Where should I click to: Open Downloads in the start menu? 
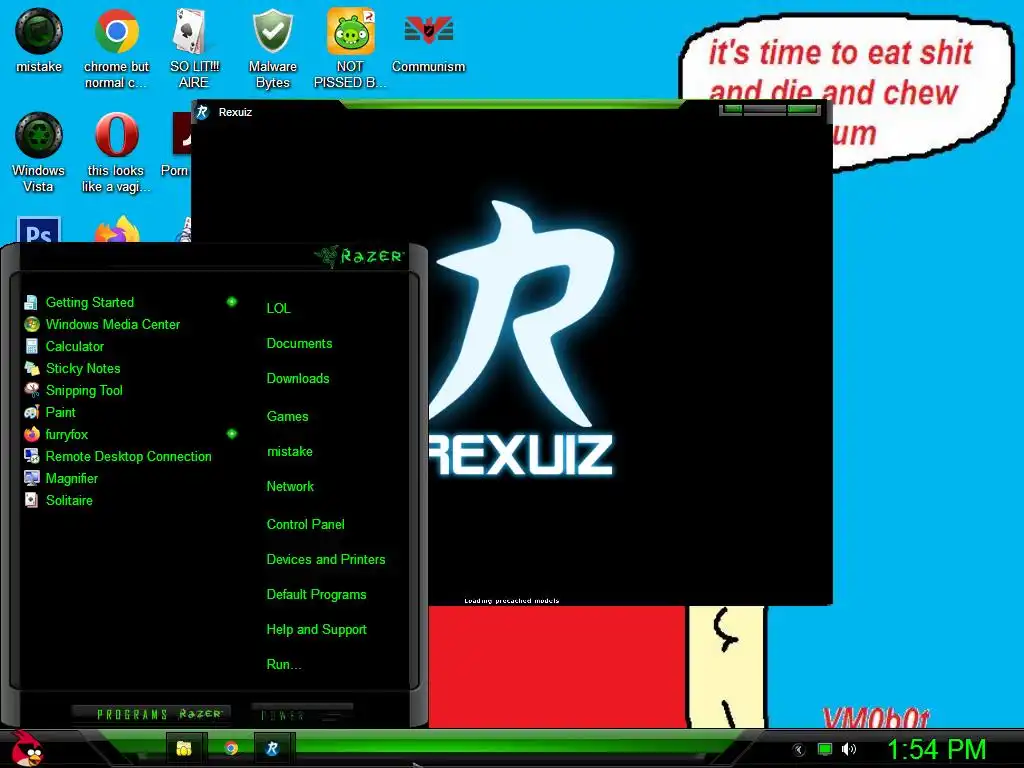(x=298, y=379)
